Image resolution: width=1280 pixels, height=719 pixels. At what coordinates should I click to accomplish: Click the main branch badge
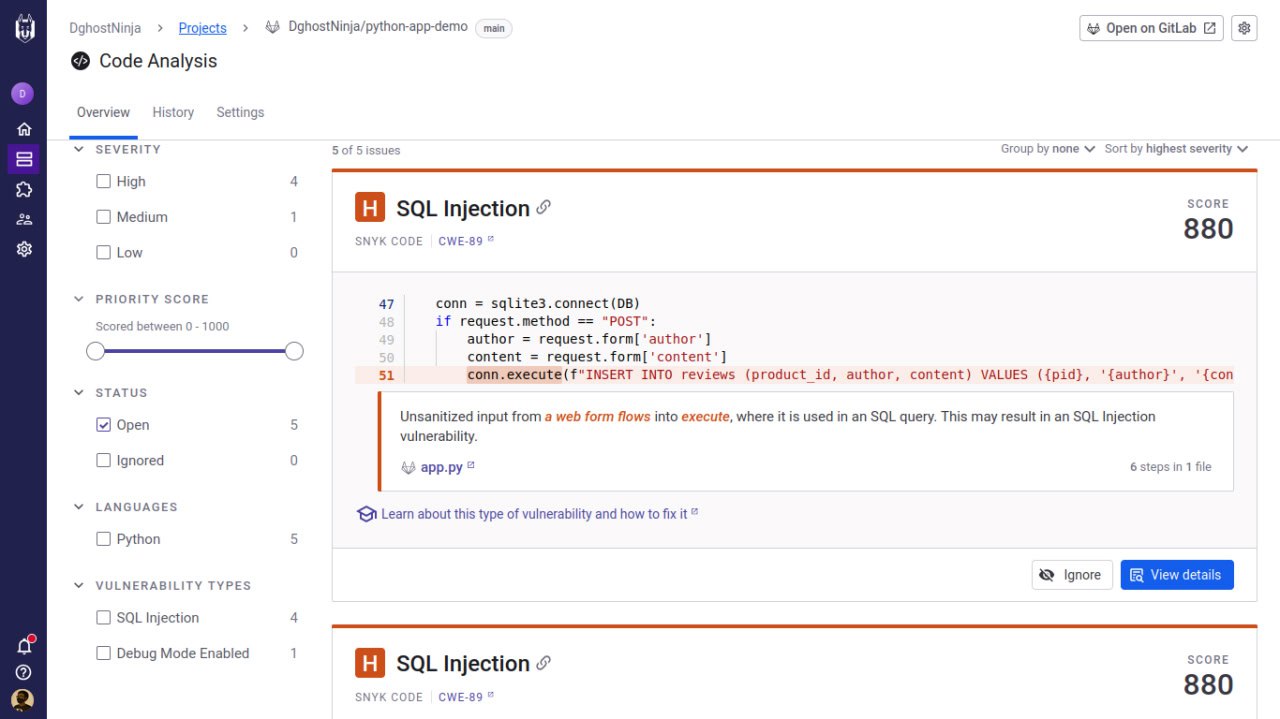coord(494,28)
